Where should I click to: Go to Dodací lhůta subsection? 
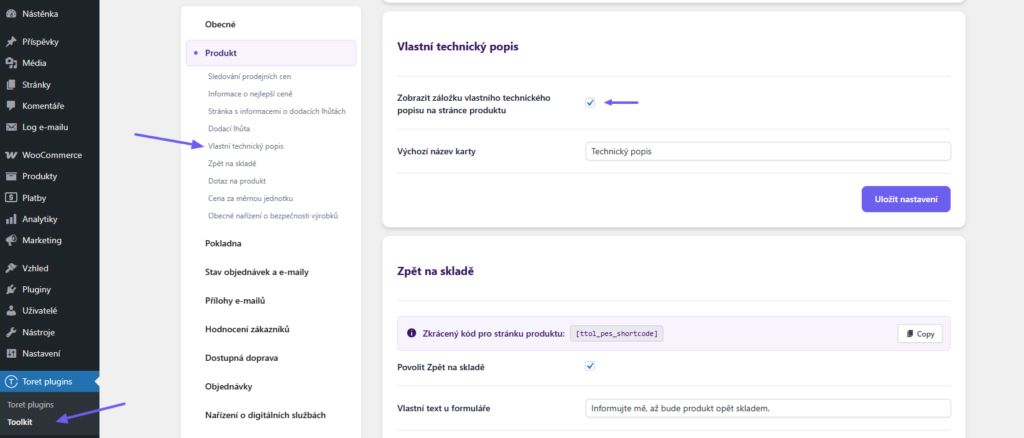[x=229, y=129]
